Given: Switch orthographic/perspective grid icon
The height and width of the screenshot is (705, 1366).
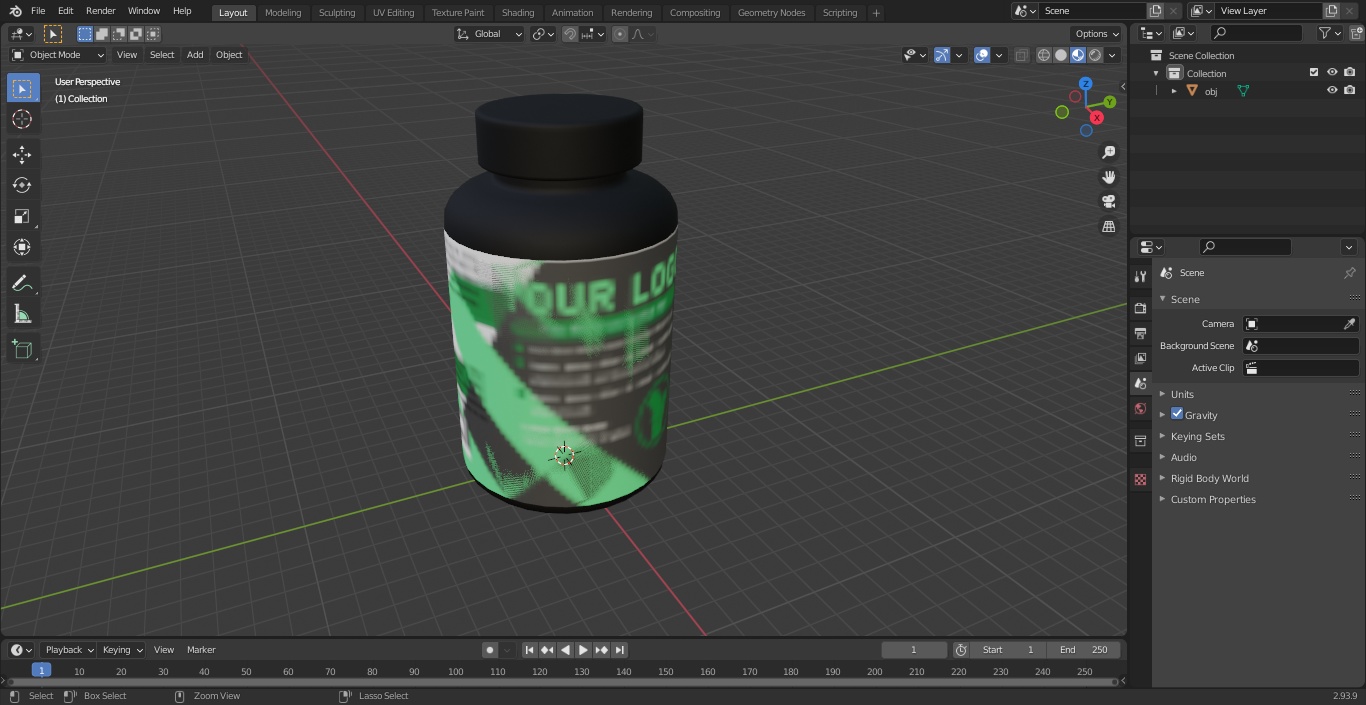Looking at the screenshot, I should (1108, 226).
